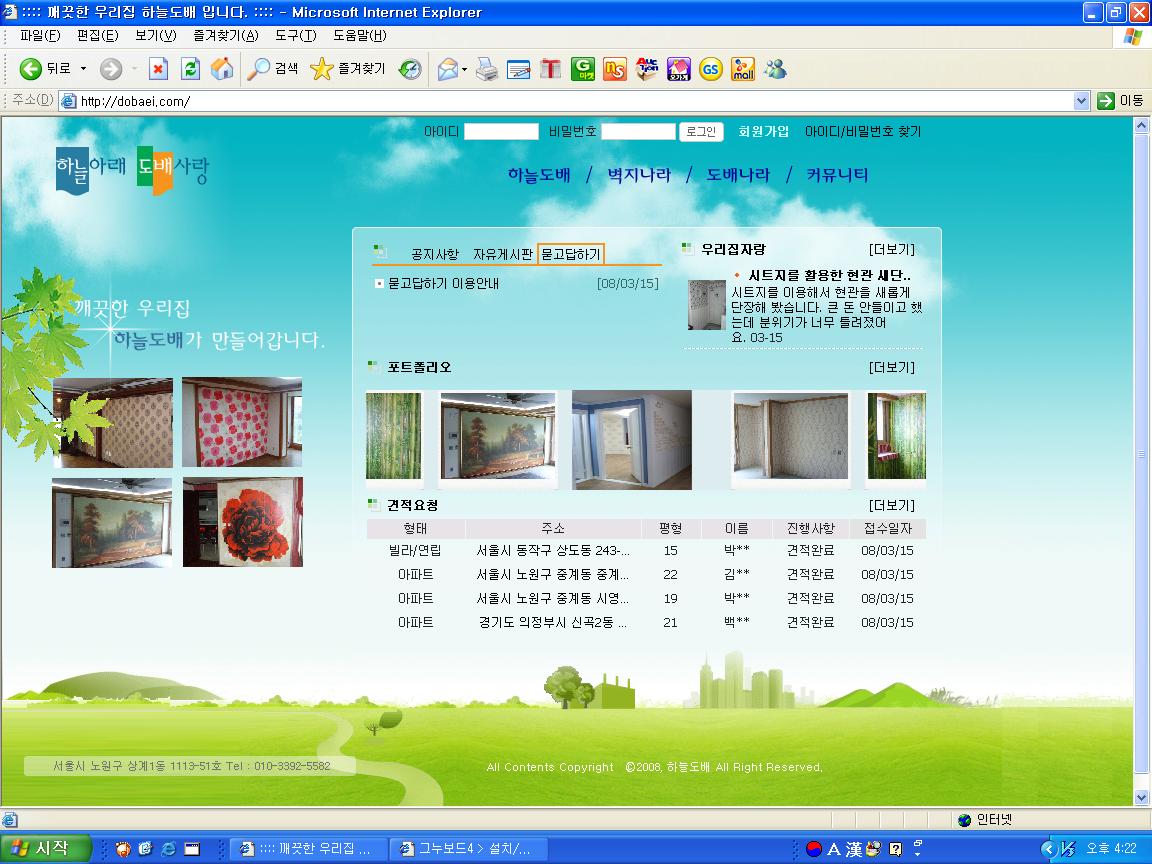Click the Windows 시작 Start button
Image resolution: width=1152 pixels, height=864 pixels.
pos(46,848)
